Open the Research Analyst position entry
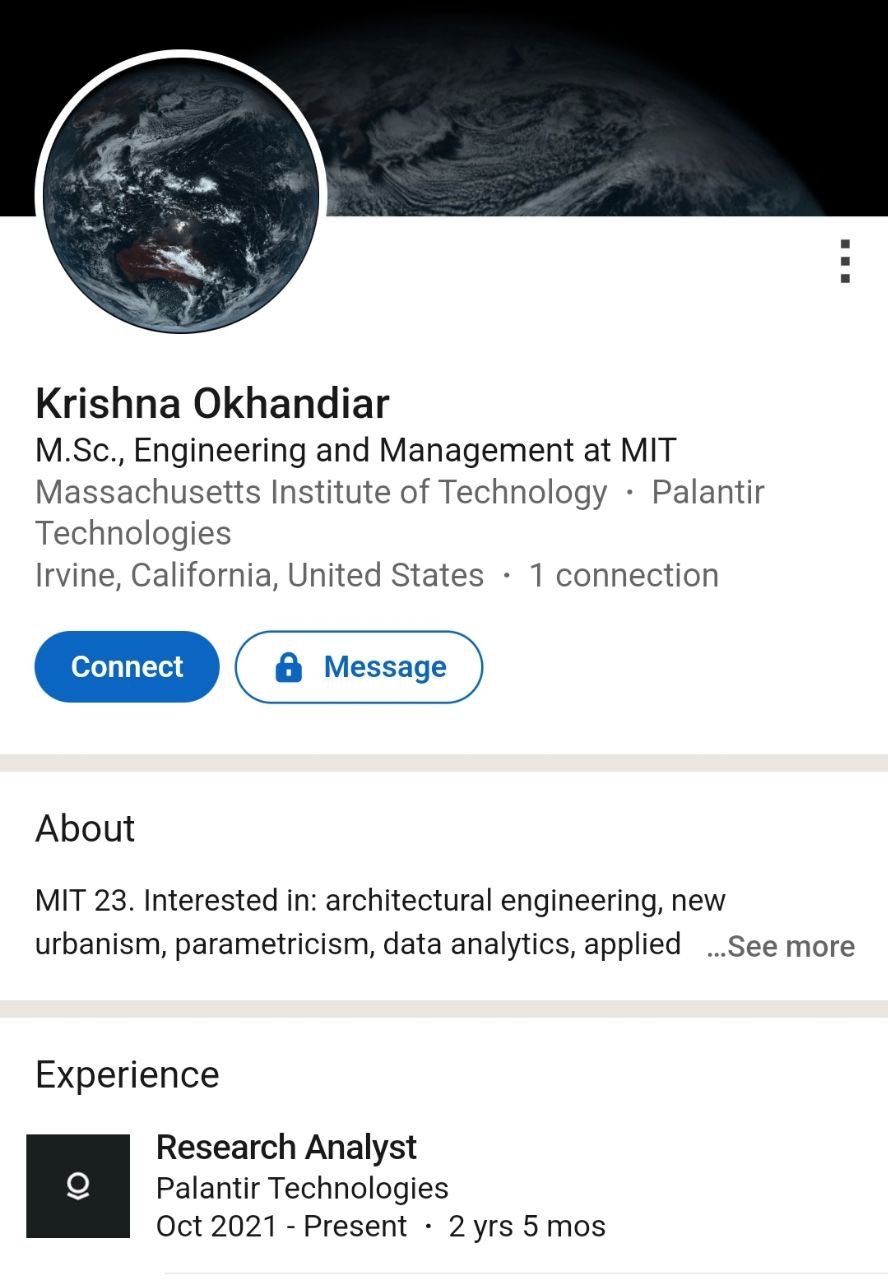888x1280 pixels. [286, 1147]
